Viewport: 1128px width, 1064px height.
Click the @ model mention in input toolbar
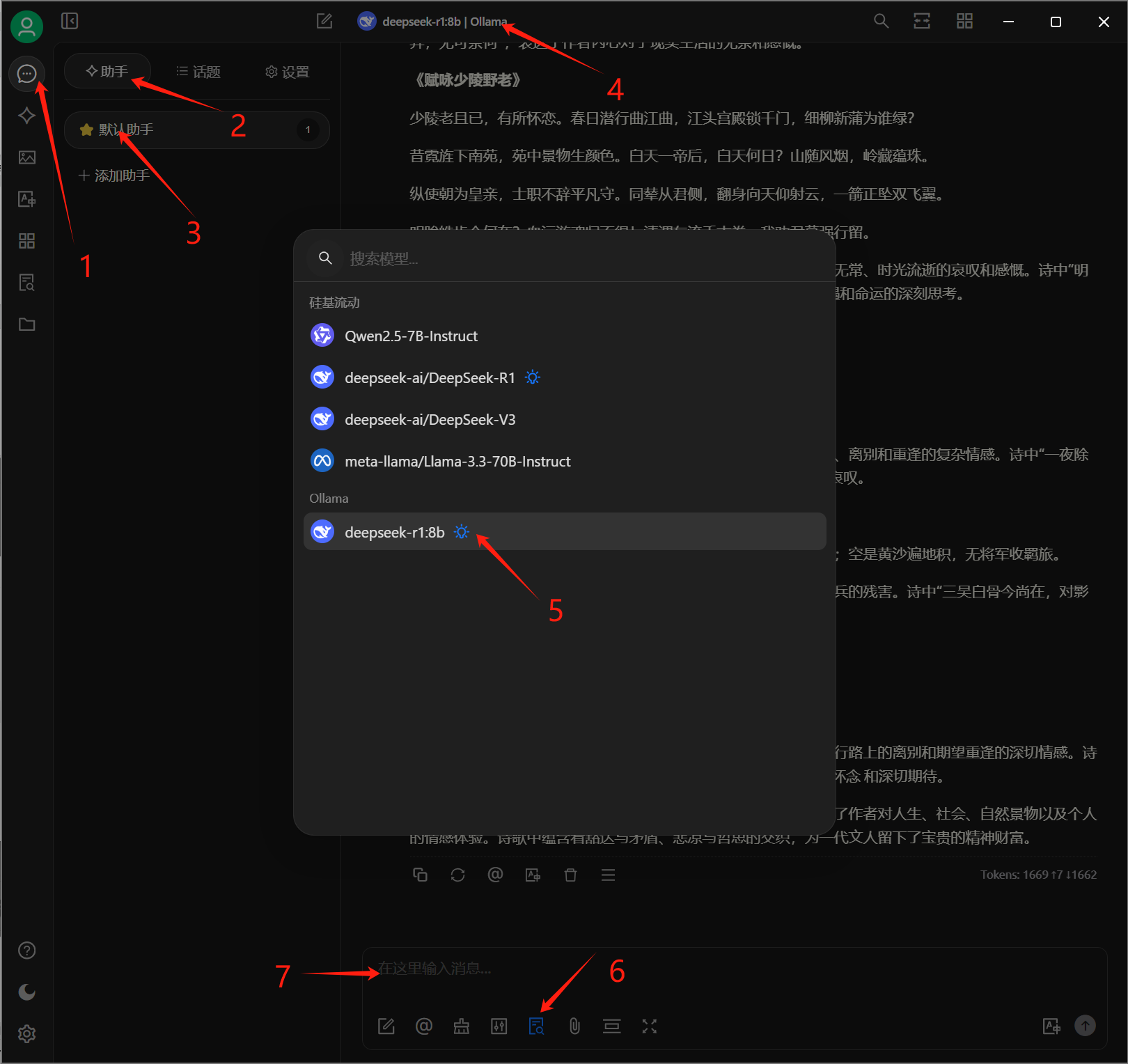tap(424, 1026)
